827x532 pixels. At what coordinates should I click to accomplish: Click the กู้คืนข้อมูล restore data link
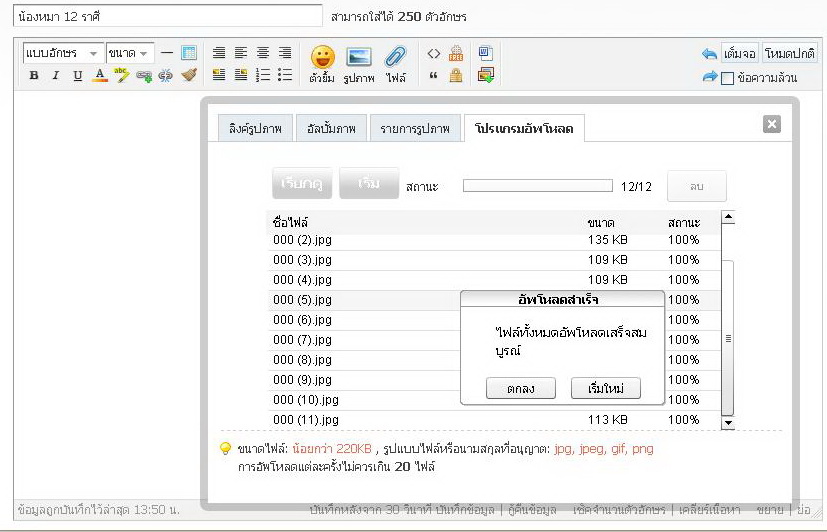click(532, 510)
